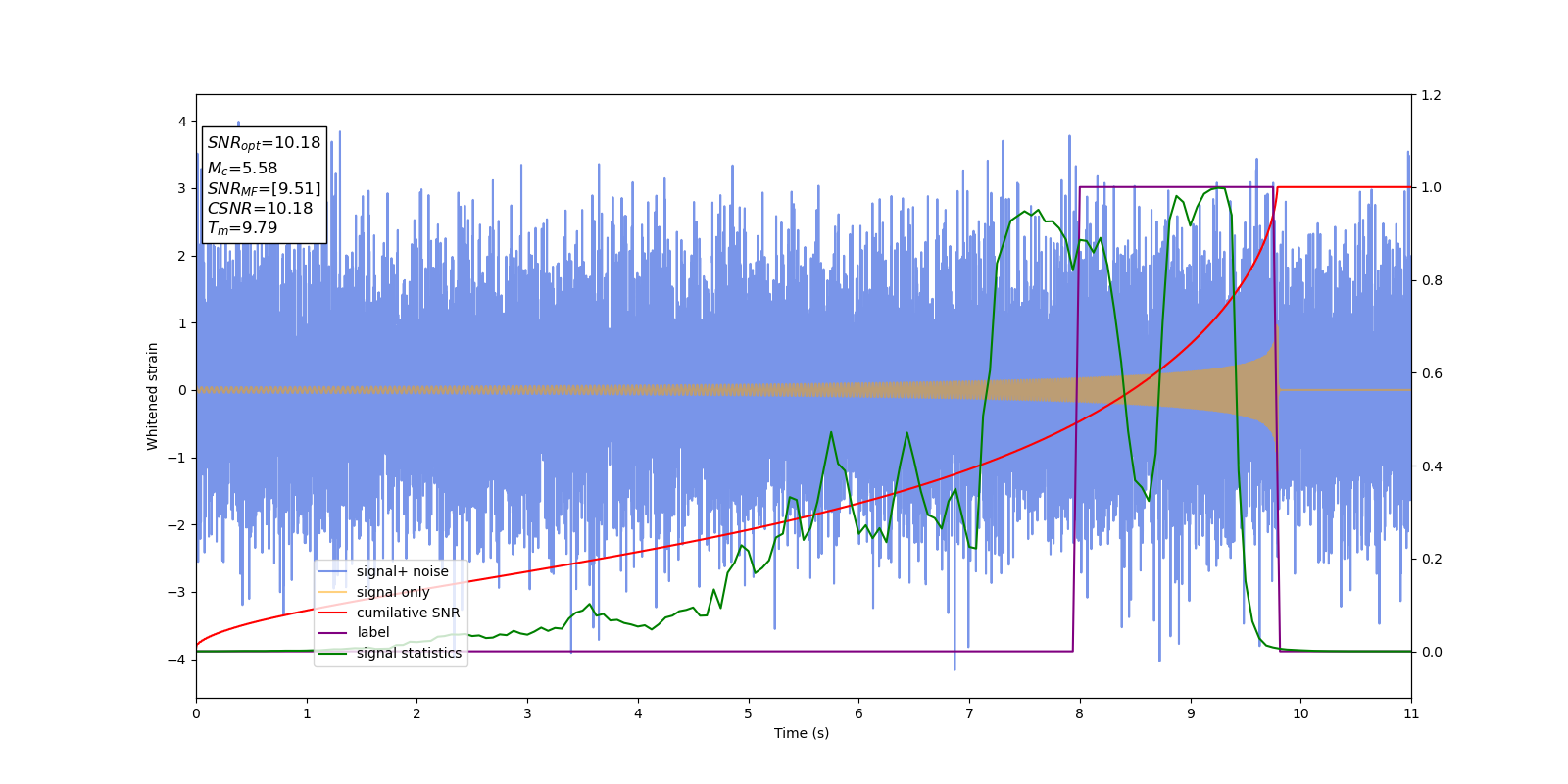Screen dimensions: 1568x784
Task: Click the SNRMF=[9.51] annotation text
Action: coord(264,189)
